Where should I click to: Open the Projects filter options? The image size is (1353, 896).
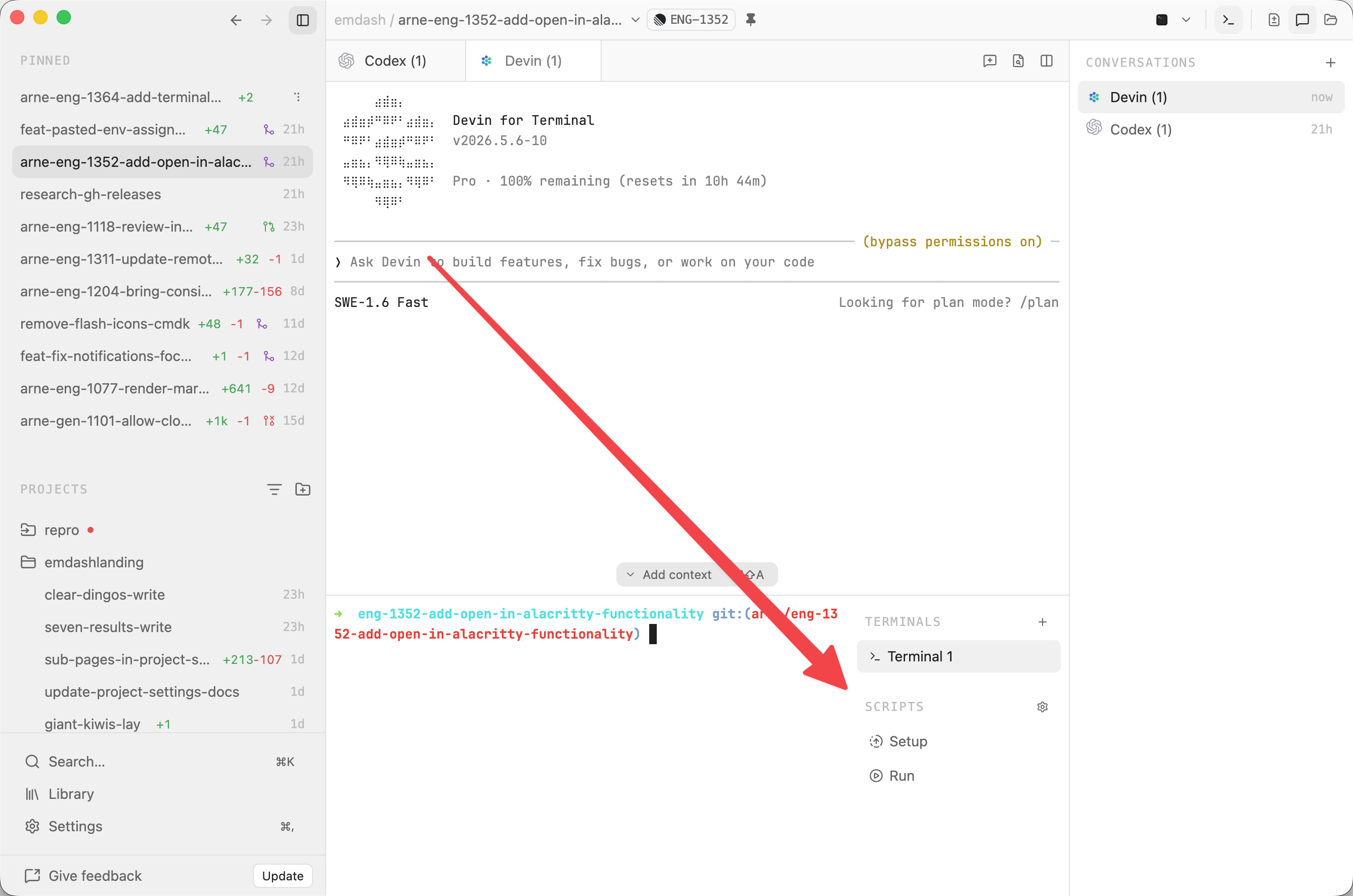tap(274, 489)
